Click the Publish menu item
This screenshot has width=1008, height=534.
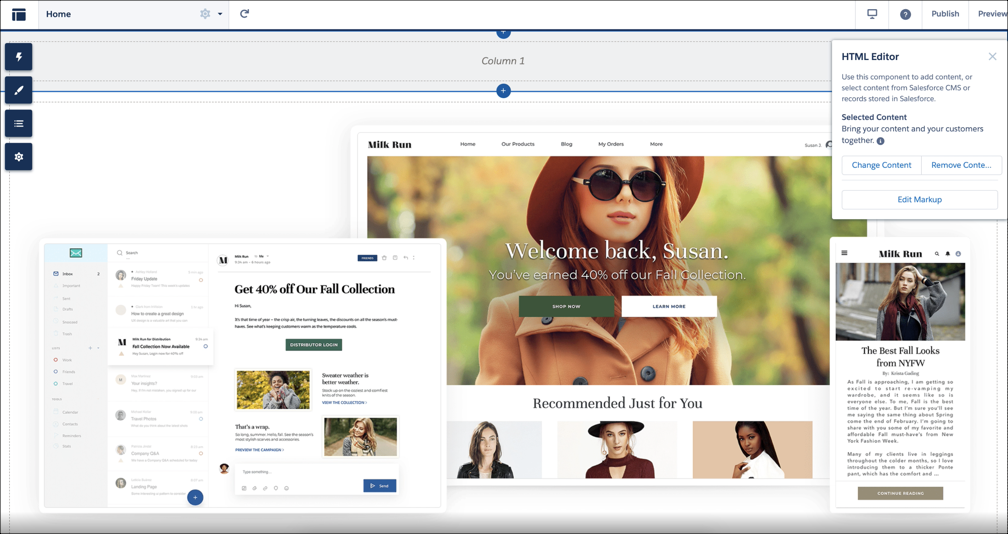(944, 14)
